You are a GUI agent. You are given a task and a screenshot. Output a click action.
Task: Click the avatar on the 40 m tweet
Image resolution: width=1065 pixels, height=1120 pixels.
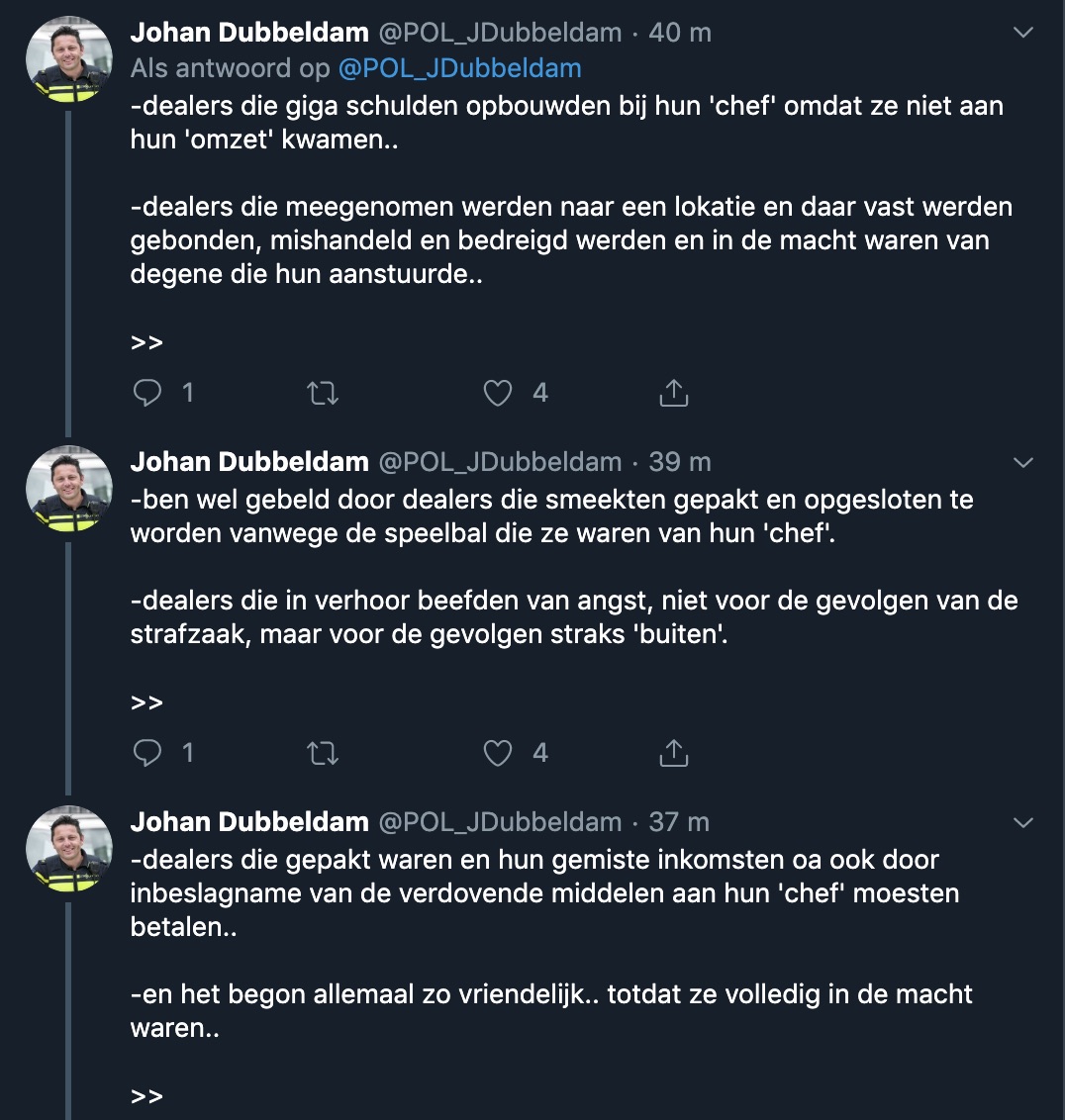(68, 60)
